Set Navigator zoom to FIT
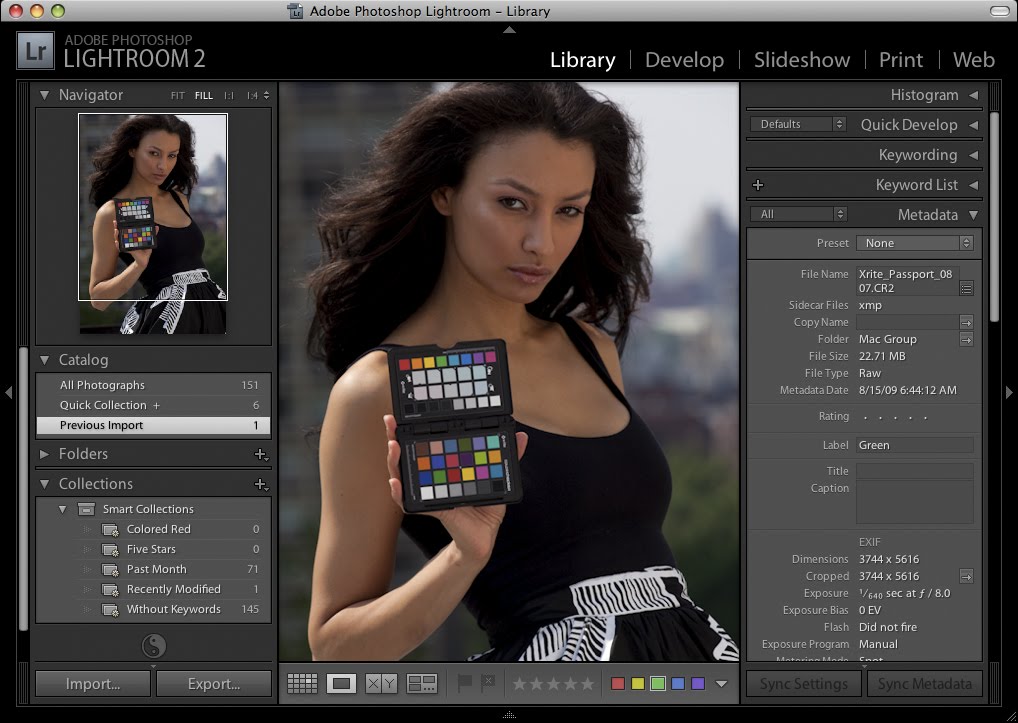Viewport: 1018px width, 723px height. [177, 95]
